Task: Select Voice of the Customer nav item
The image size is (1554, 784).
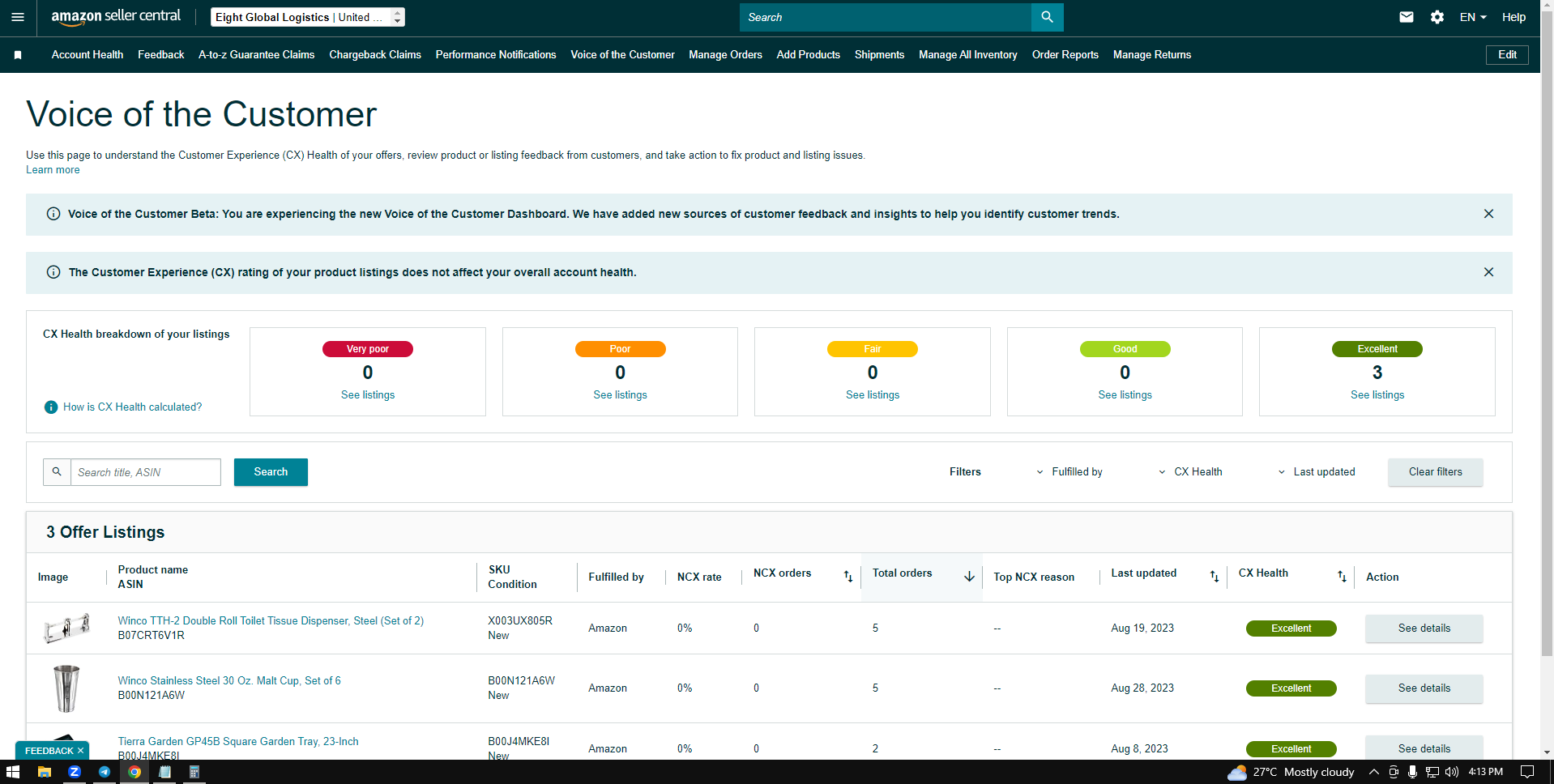Action: point(622,55)
